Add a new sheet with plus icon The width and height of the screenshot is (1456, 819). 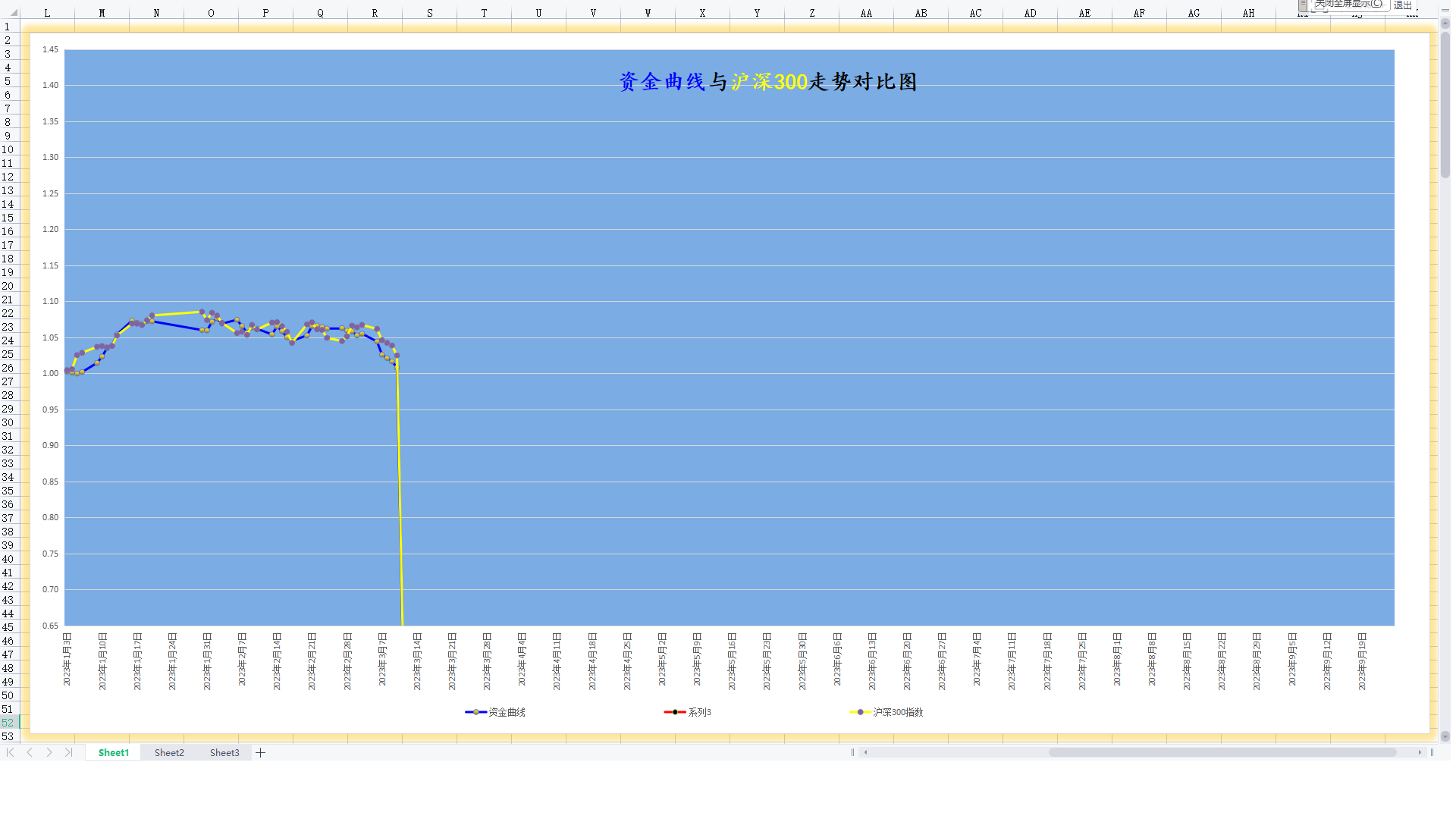pyautogui.click(x=260, y=752)
